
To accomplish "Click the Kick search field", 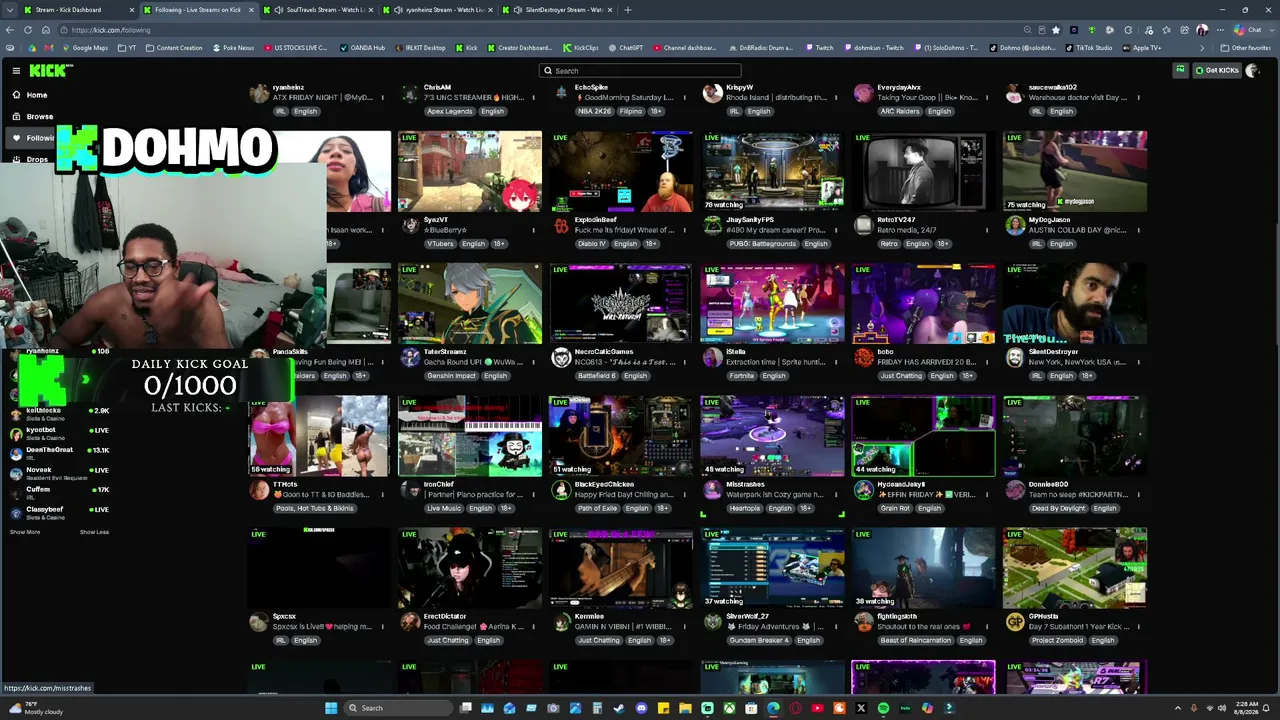I will [640, 71].
